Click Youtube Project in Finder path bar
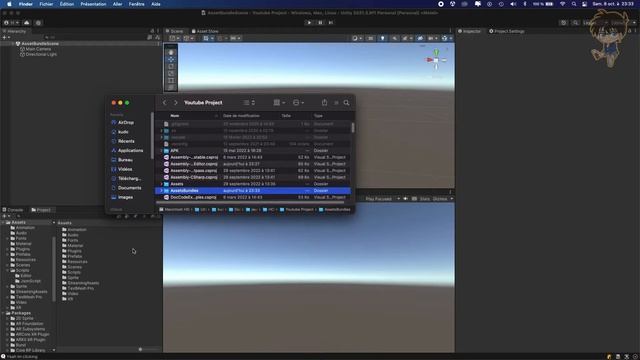The height and width of the screenshot is (360, 640). click(296, 209)
